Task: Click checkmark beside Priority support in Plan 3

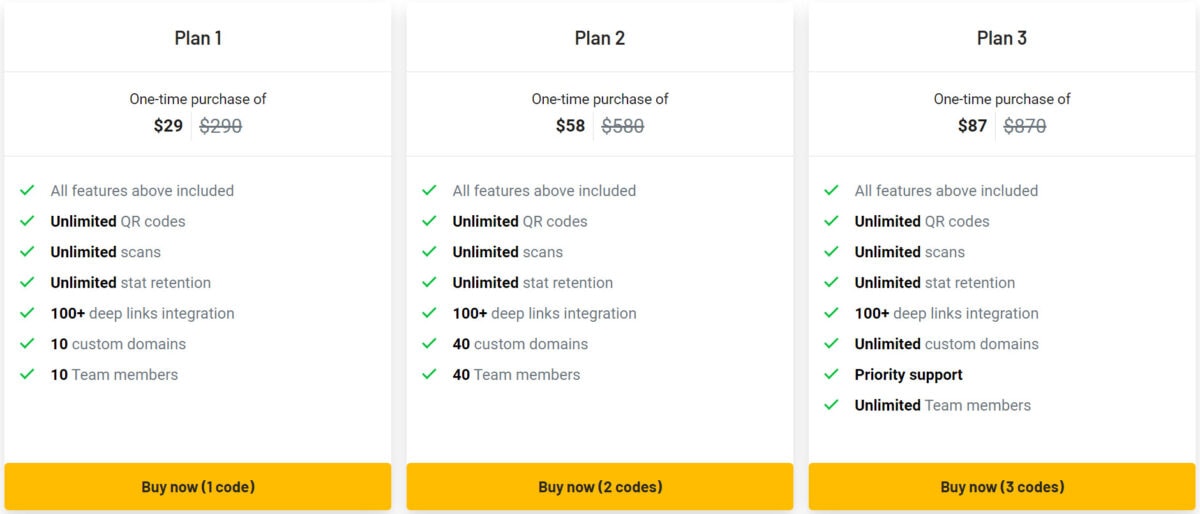Action: point(831,374)
